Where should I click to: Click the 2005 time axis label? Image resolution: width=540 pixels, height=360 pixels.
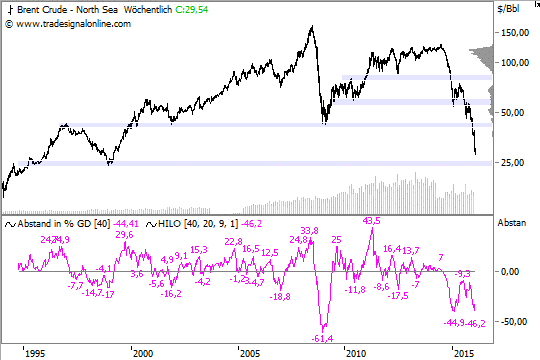250,354
